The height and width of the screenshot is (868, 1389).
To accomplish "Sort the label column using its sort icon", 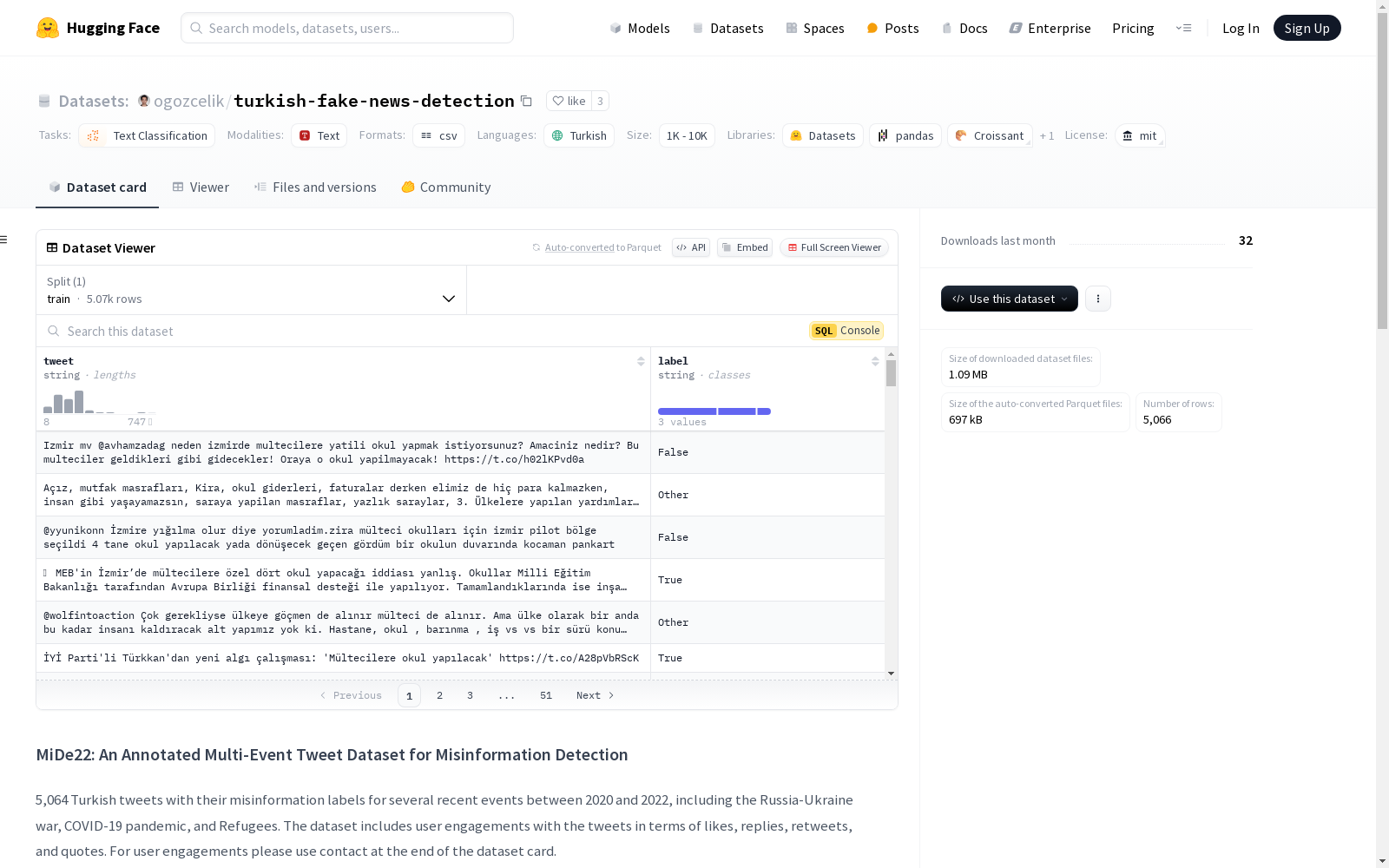I will coord(875,361).
